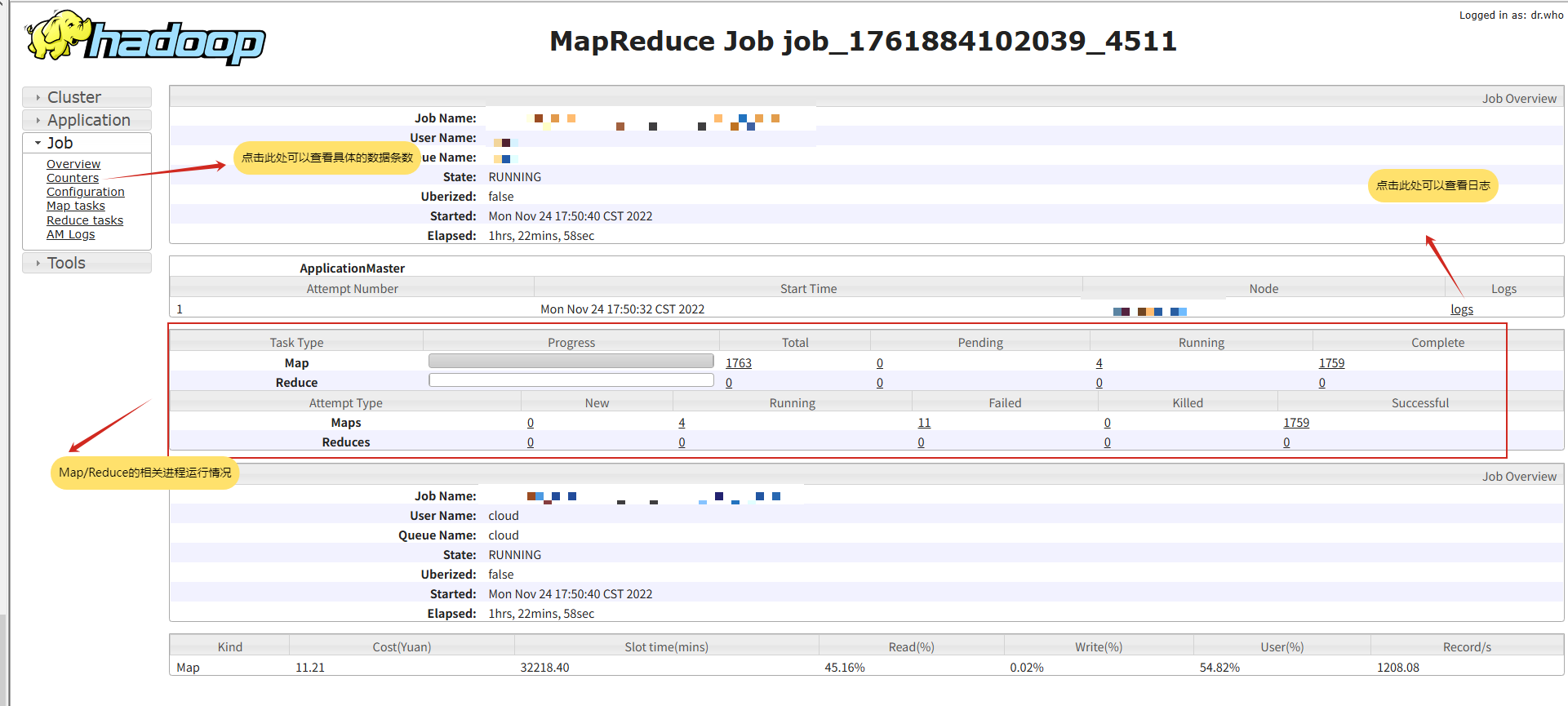Viewport: 1568px width, 706px height.
Task: Open the 11 failed Maps attempts
Action: 924,423
